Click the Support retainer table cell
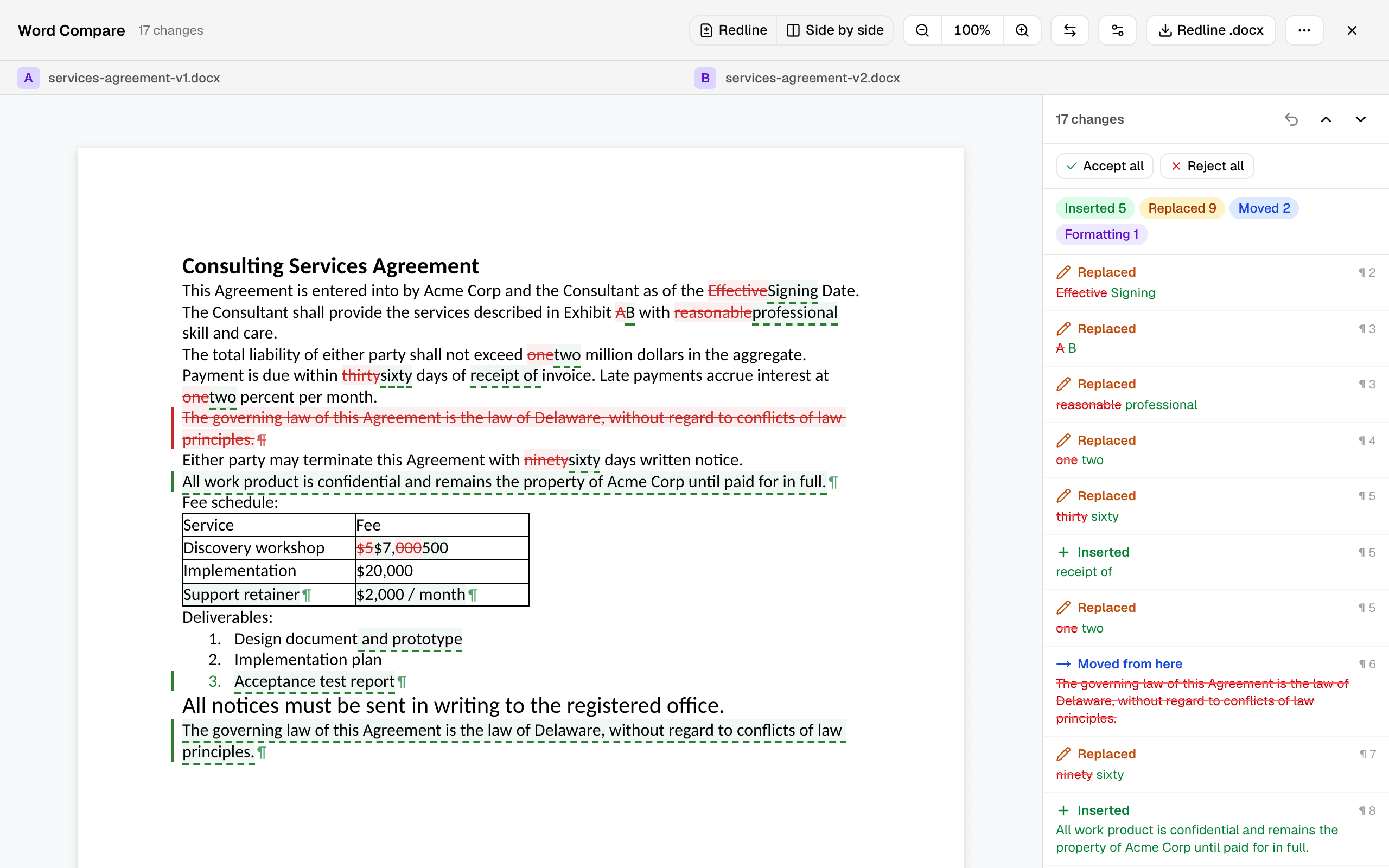Screen dimensions: 1389x868 click(x=269, y=595)
